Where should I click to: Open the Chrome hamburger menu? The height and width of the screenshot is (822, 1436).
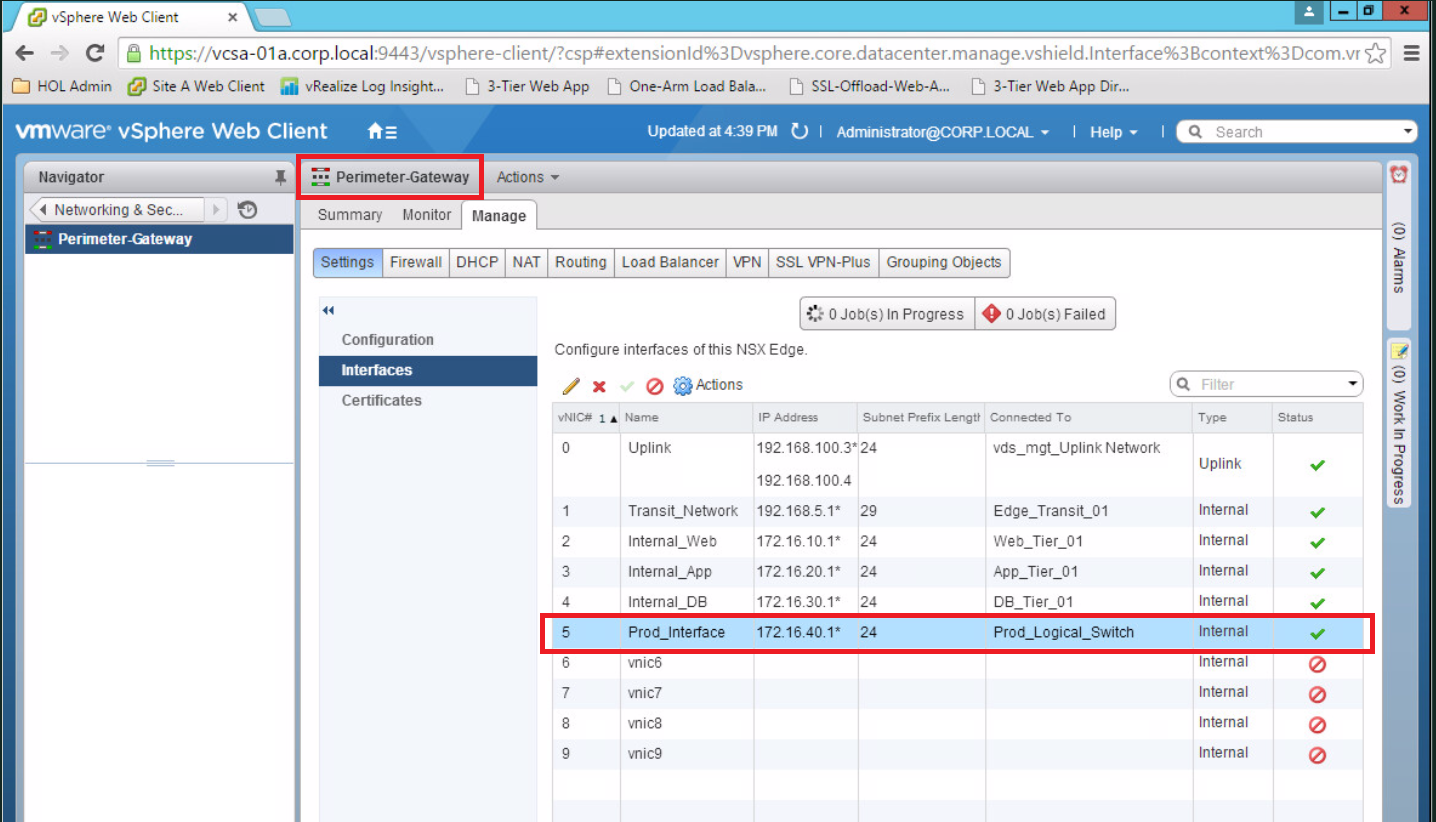coord(1412,53)
